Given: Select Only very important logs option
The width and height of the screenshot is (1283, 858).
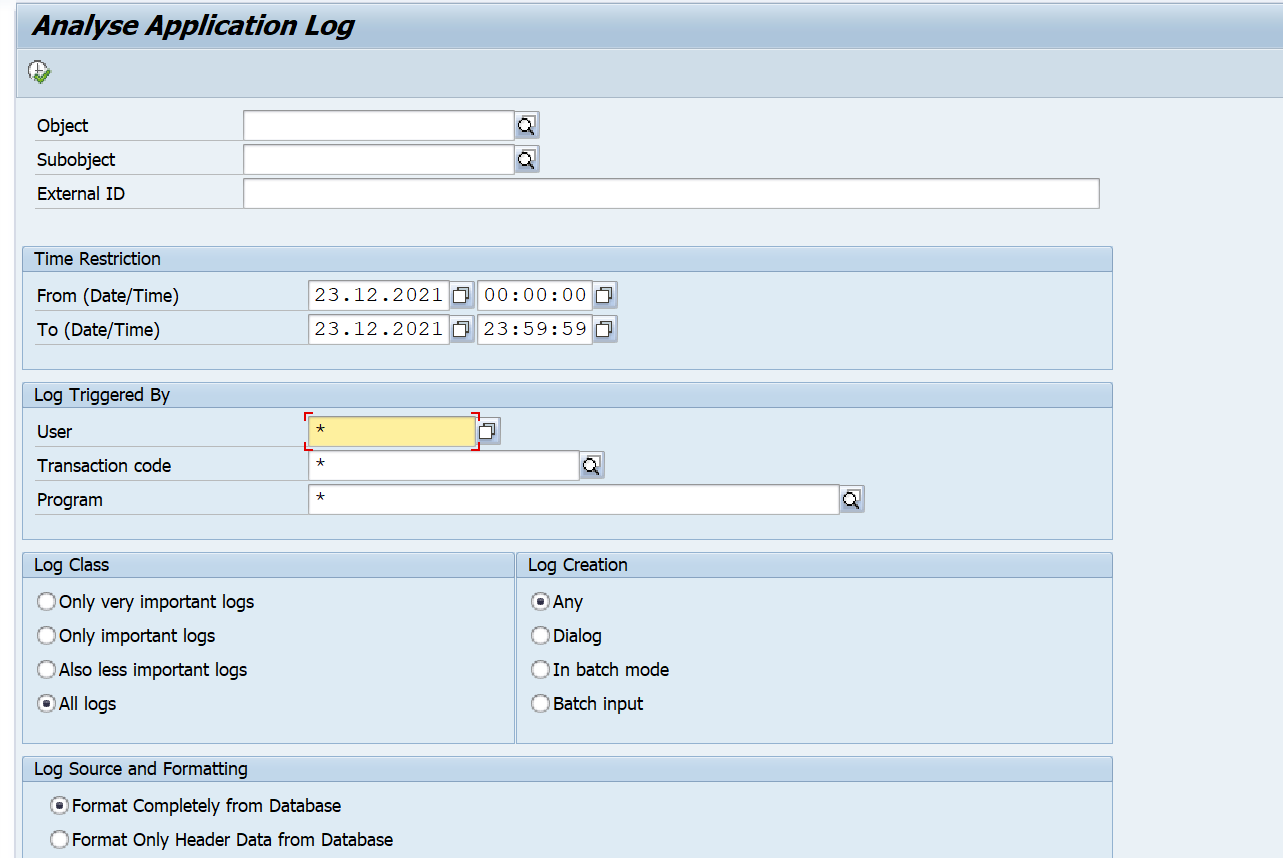Looking at the screenshot, I should [46, 602].
